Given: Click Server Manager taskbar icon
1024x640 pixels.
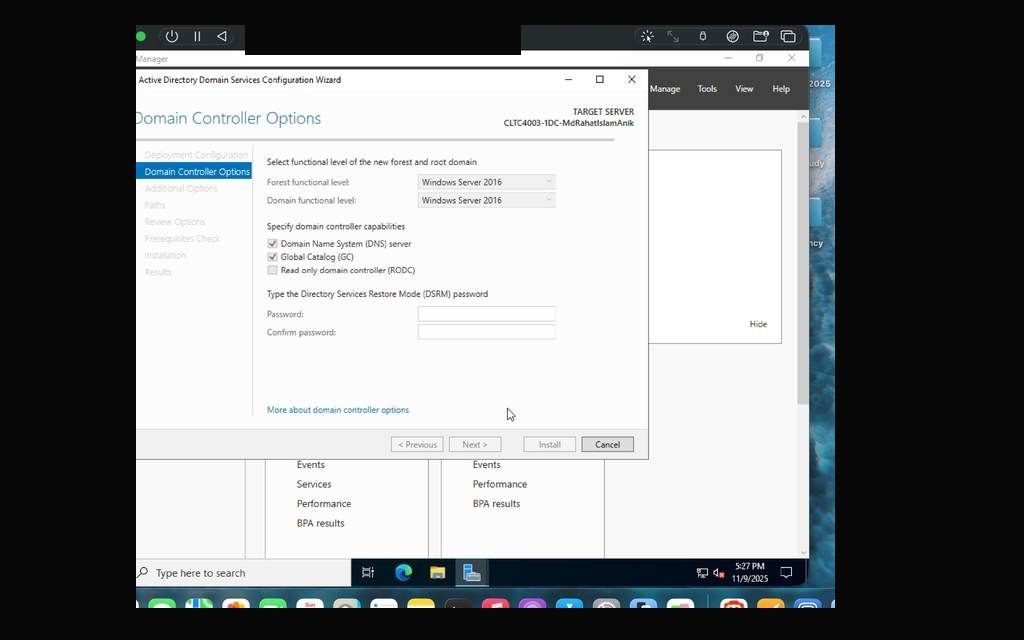Looking at the screenshot, I should (x=472, y=573).
